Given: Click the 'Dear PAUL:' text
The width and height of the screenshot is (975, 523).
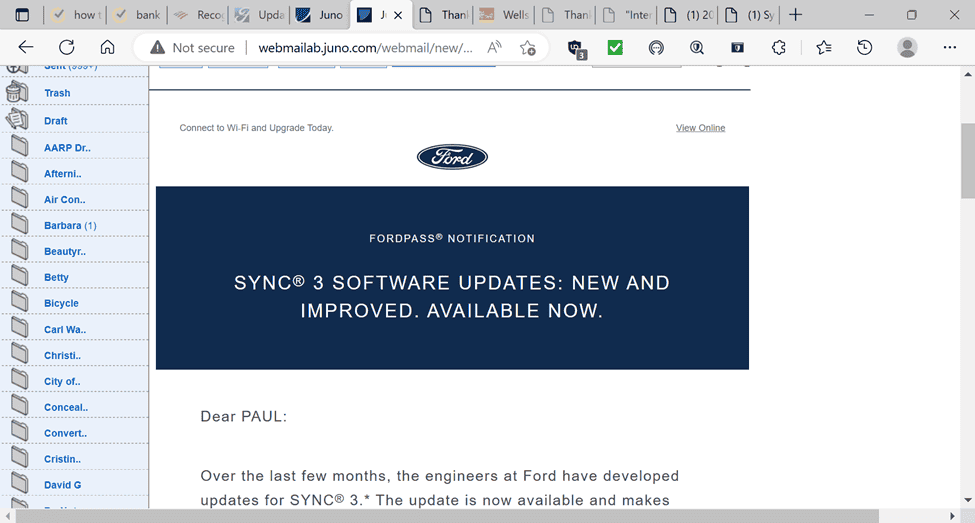Looking at the screenshot, I should [x=244, y=417].
